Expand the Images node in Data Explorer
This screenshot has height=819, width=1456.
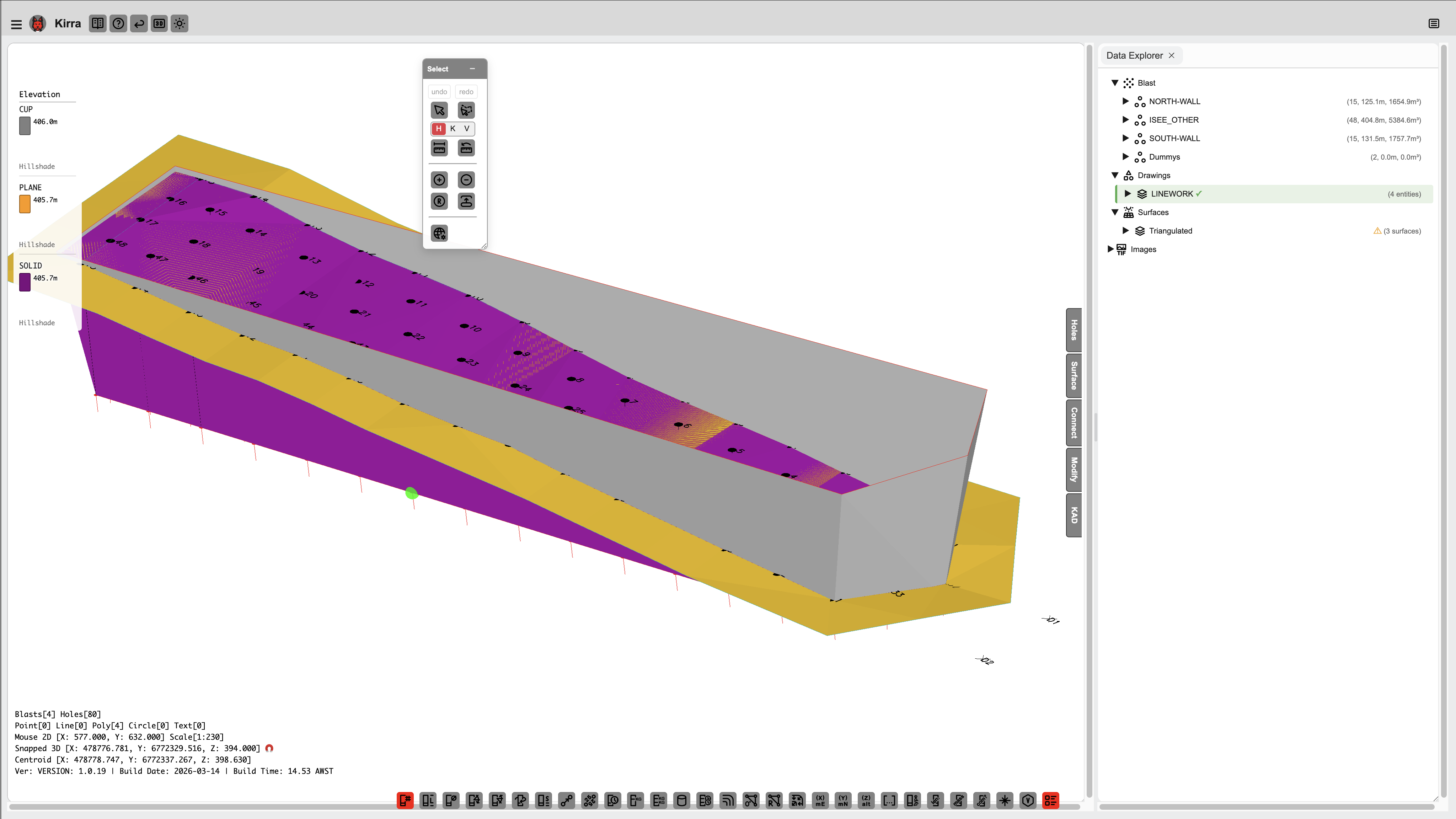pos(1111,249)
